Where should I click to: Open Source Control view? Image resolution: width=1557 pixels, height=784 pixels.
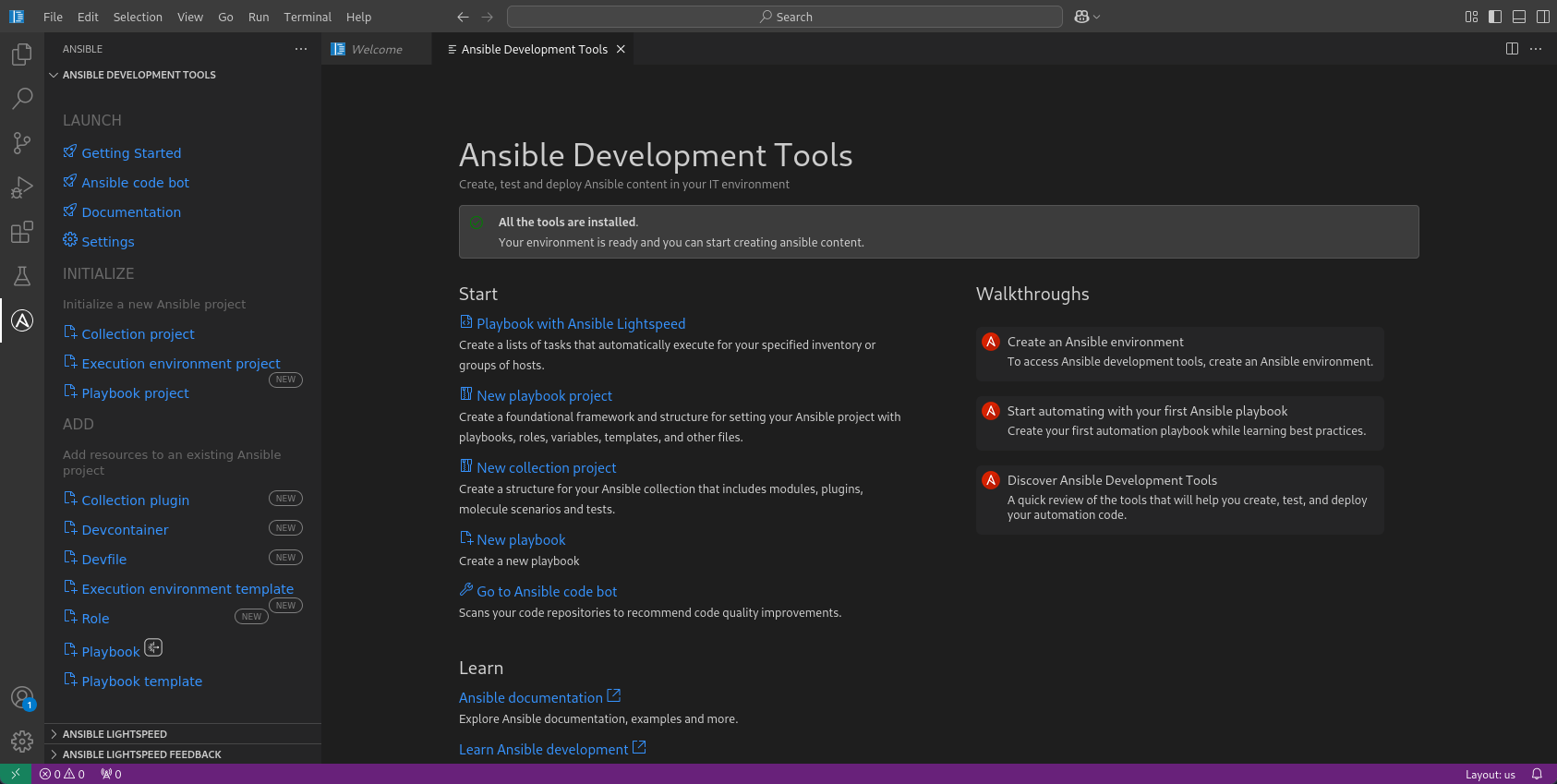pos(22,143)
